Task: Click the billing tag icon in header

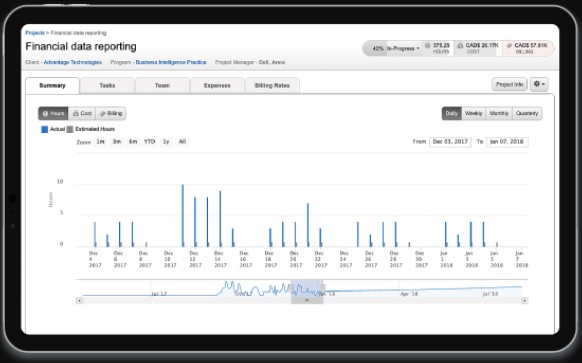Action: [x=509, y=45]
